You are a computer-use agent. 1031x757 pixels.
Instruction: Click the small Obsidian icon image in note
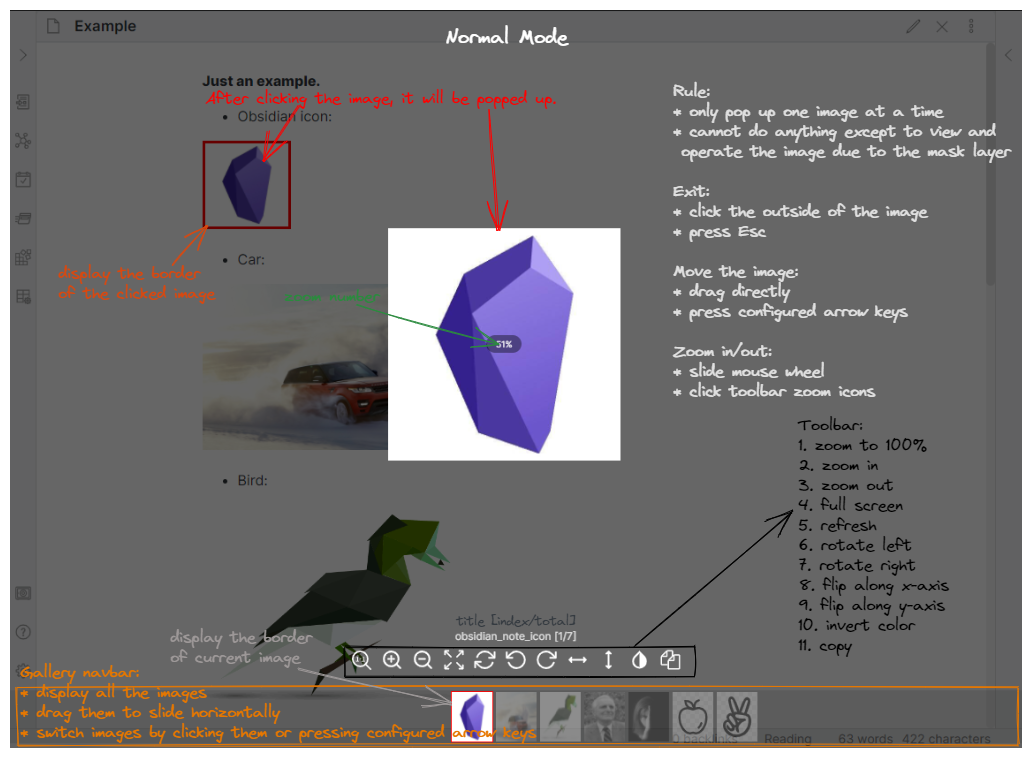tap(247, 185)
